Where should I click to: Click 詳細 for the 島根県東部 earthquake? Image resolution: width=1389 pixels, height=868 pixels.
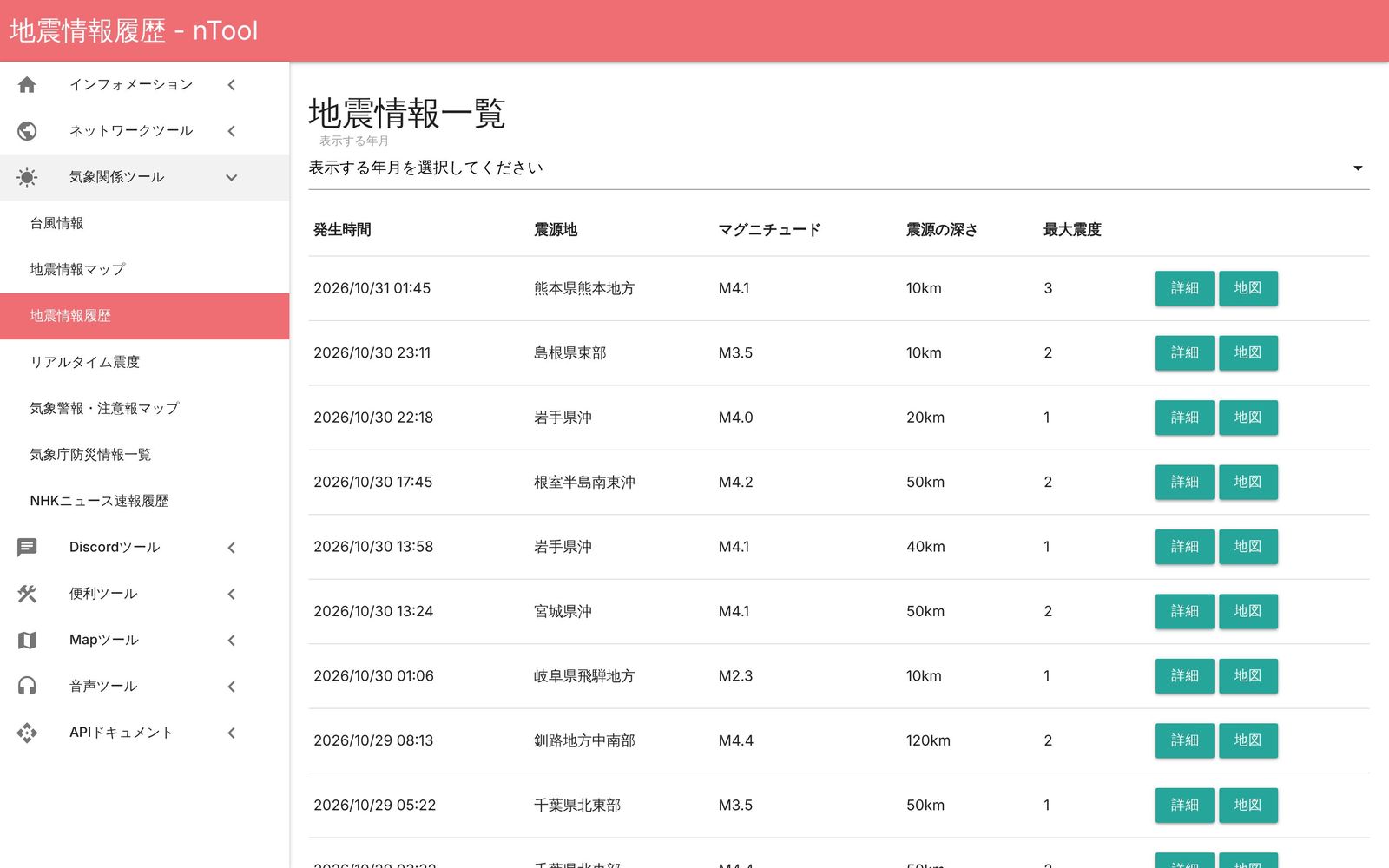(x=1184, y=352)
